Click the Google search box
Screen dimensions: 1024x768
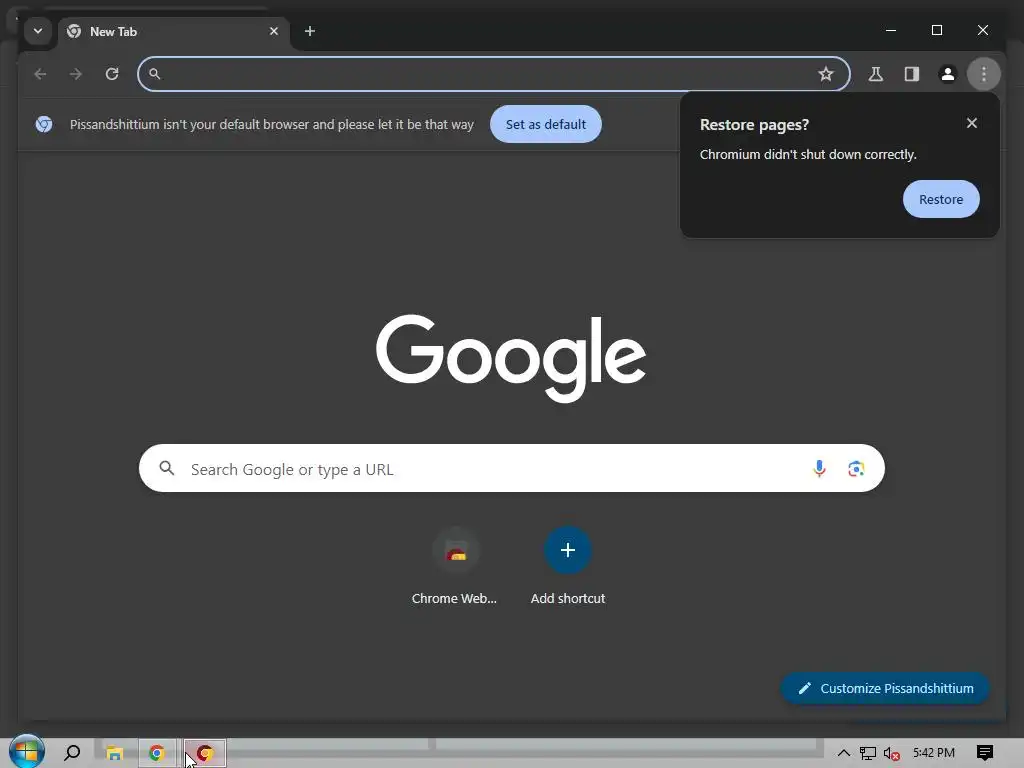(x=511, y=468)
